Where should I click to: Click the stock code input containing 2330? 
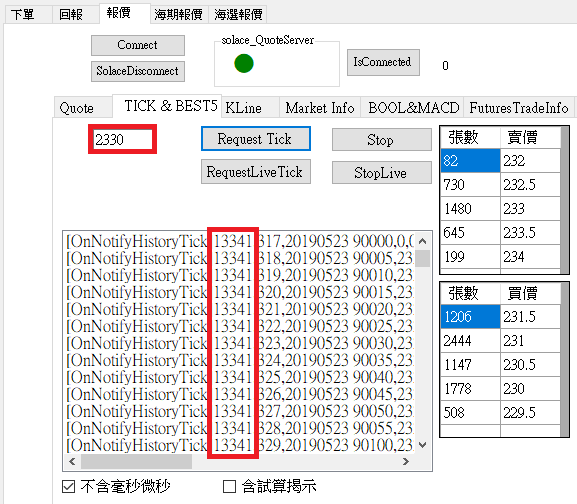[x=123, y=139]
